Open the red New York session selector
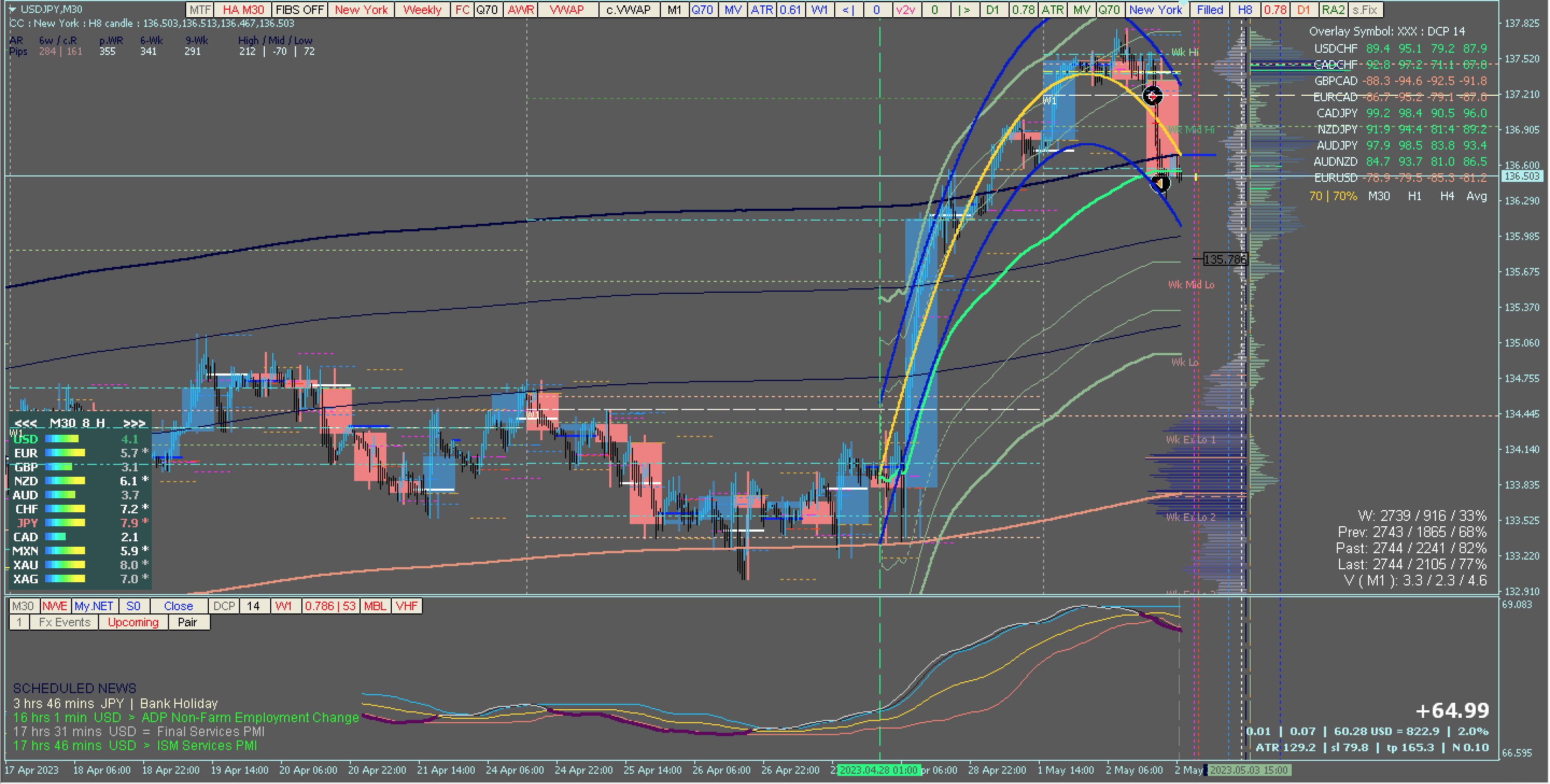Screen dimensions: 1550x784 [361, 10]
